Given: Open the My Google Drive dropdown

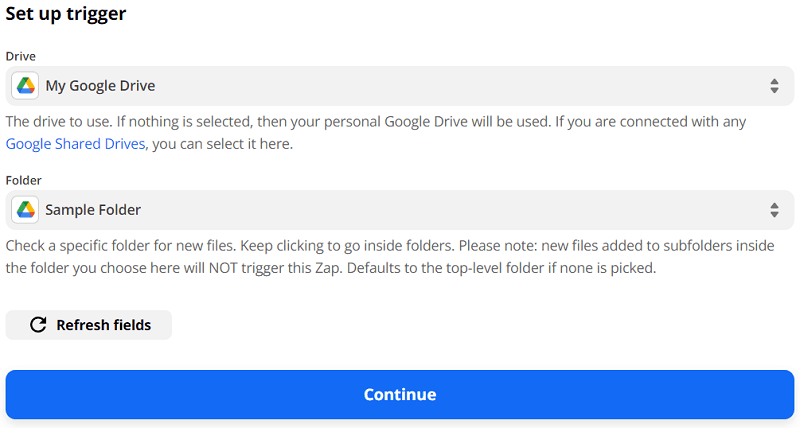Looking at the screenshot, I should (x=400, y=86).
